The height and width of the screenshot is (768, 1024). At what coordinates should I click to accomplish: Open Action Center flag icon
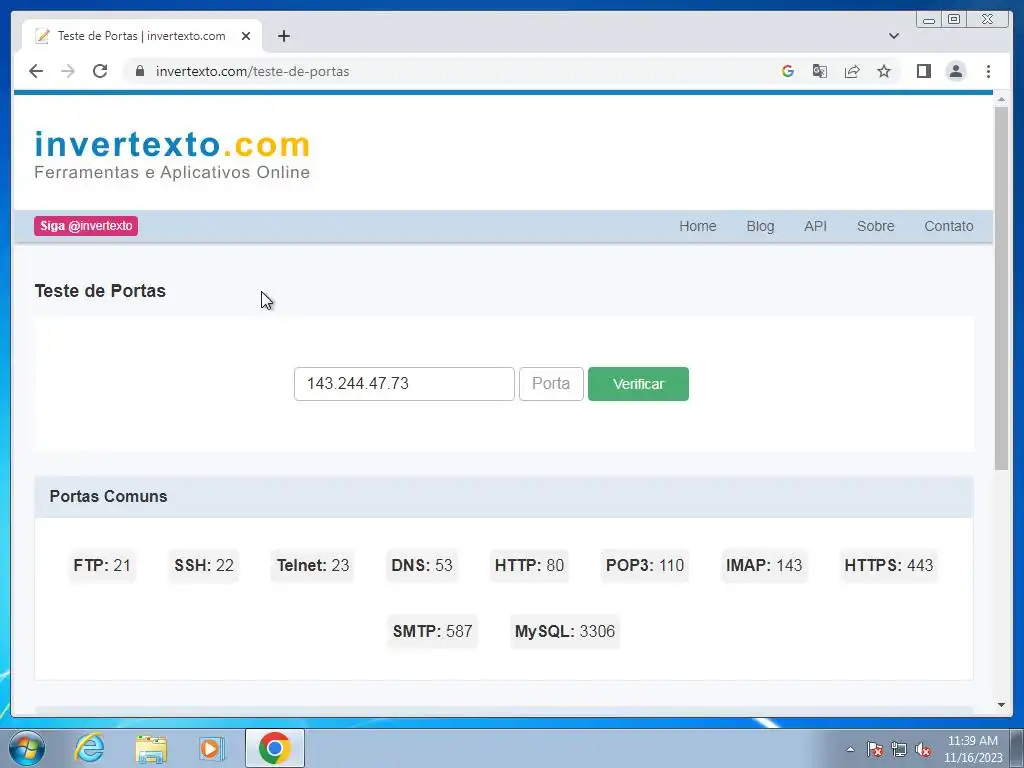point(875,749)
